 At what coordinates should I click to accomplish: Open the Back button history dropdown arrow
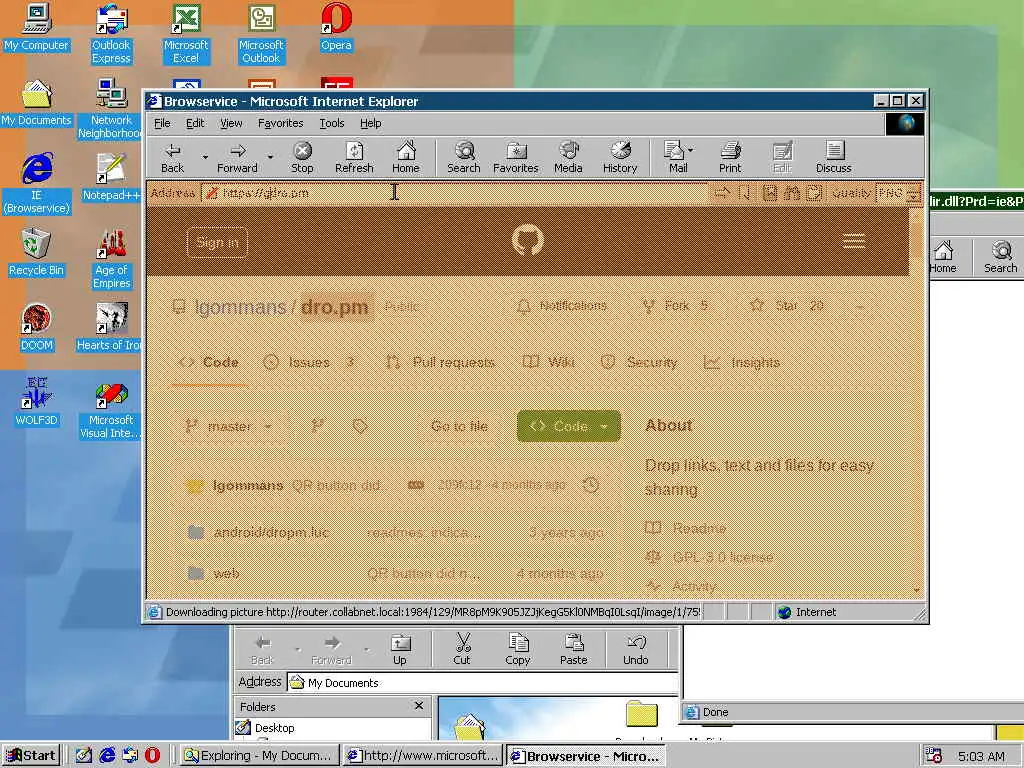[205, 157]
